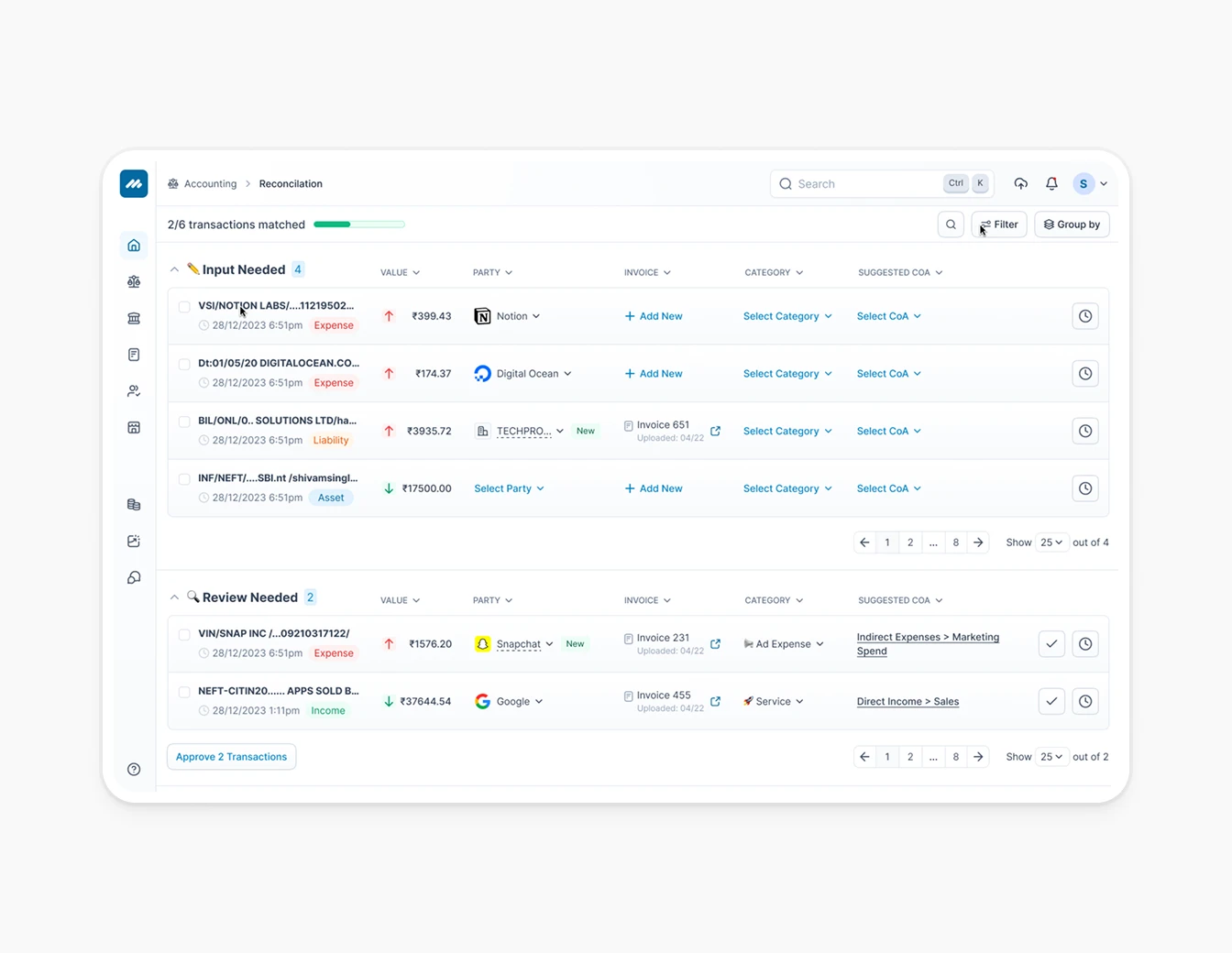Open Select Party dropdown for ₹17500.00 row
Viewport: 1232px width, 953px height.
coord(509,488)
